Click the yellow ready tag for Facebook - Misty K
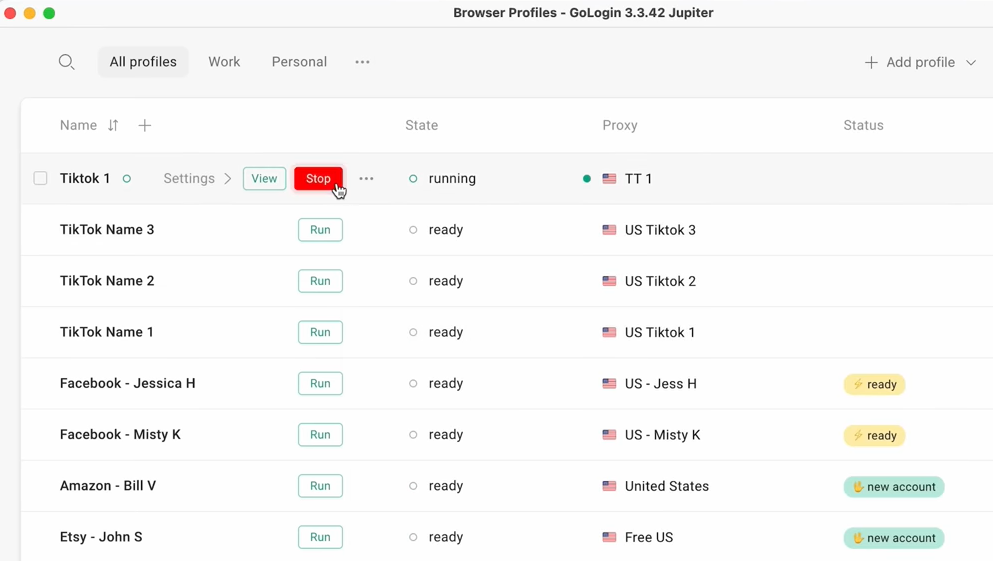The height and width of the screenshot is (561, 993). pos(875,436)
